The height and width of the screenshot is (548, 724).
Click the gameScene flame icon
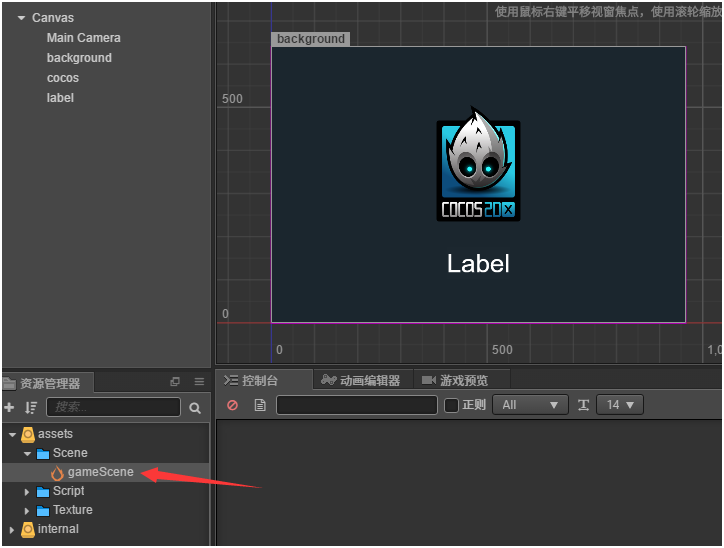(x=57, y=473)
